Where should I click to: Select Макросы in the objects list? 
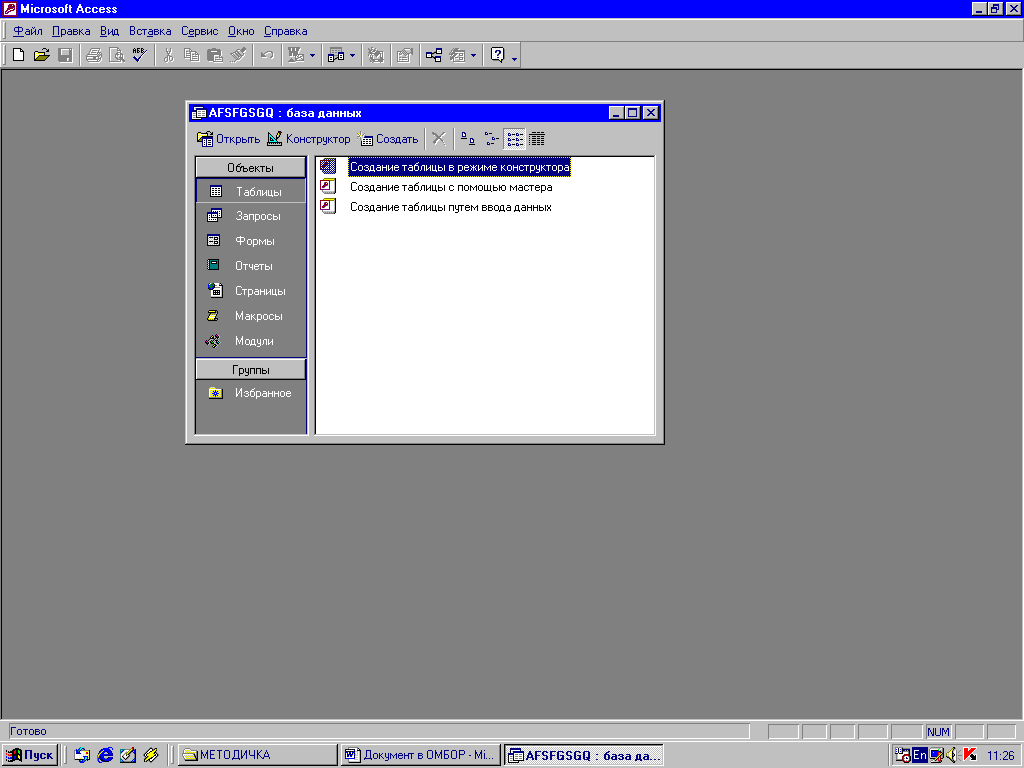tap(251, 315)
